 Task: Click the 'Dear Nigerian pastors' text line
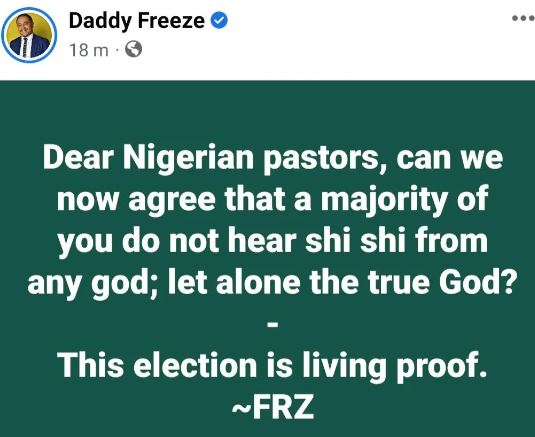tap(273, 159)
